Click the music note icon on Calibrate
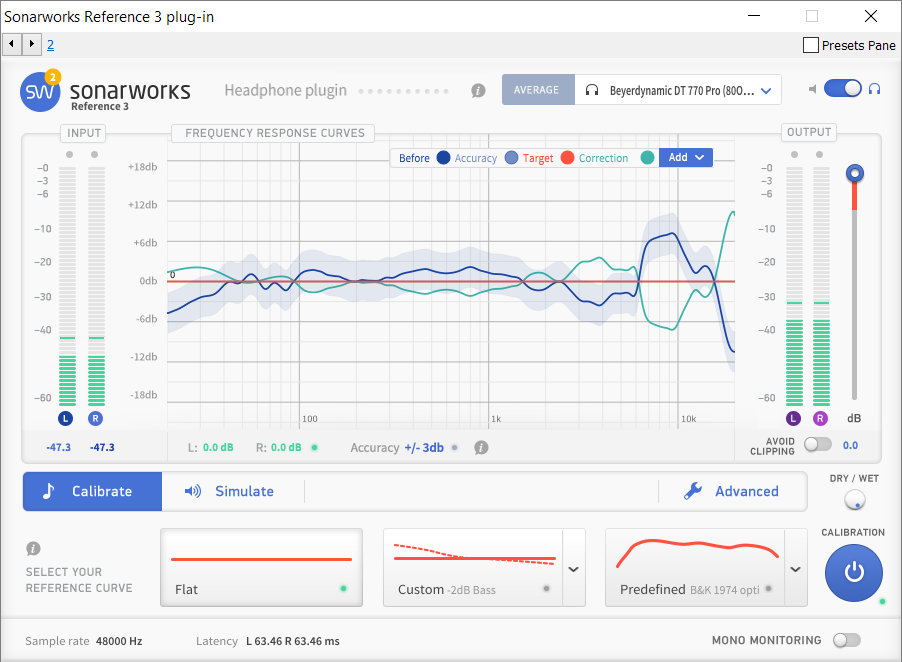The image size is (902, 662). (x=49, y=491)
